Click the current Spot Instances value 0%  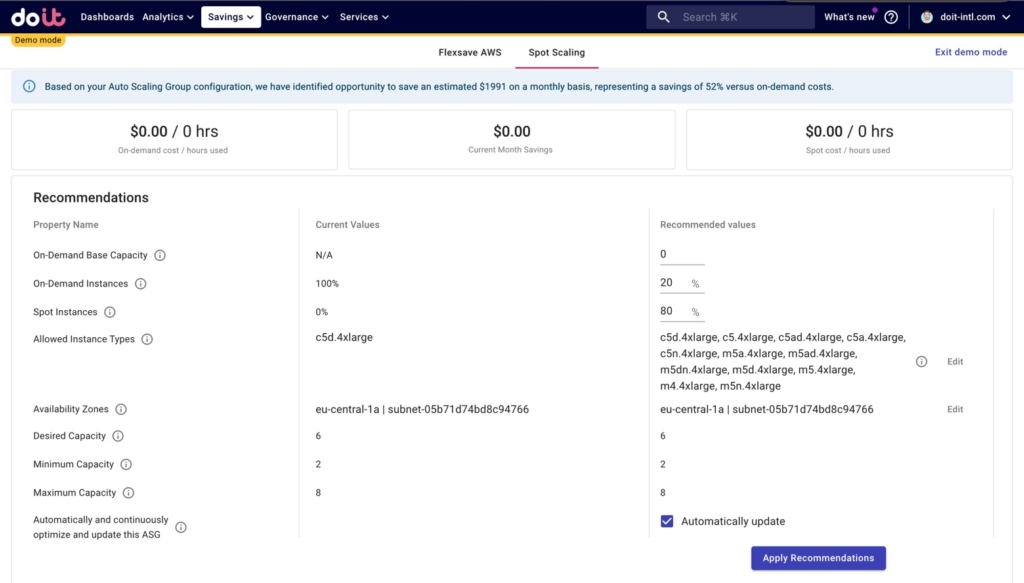tap(321, 312)
